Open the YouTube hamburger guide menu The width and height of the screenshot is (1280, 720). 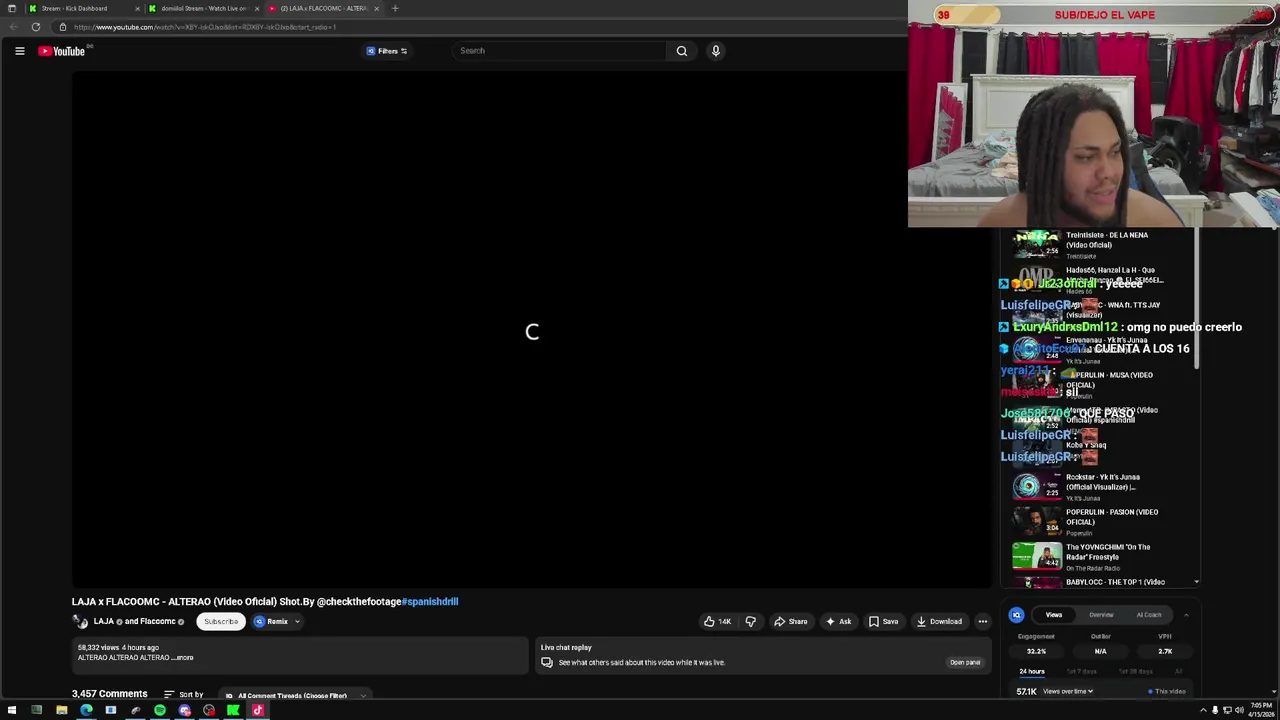(19, 51)
